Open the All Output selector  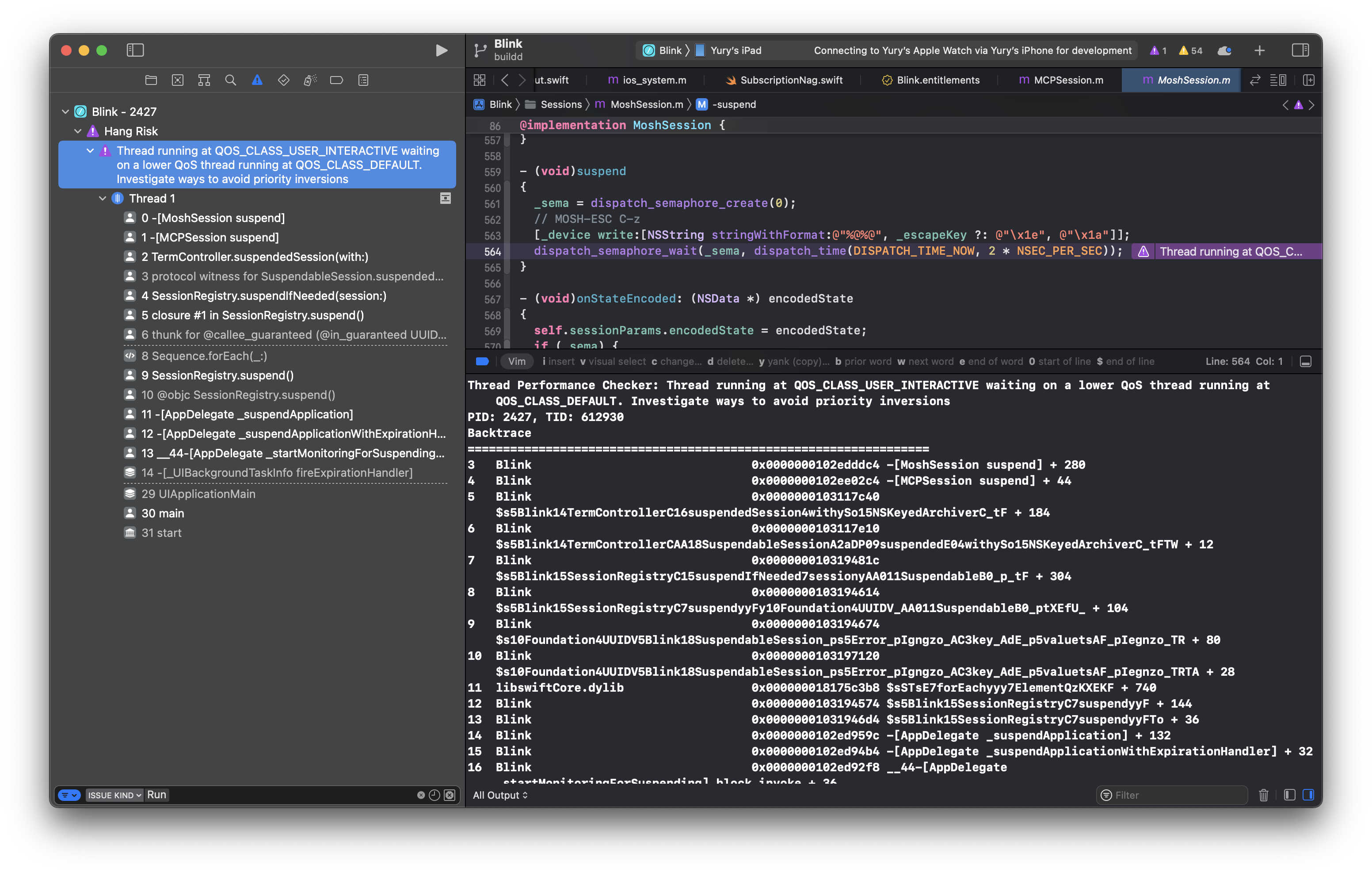(x=500, y=795)
